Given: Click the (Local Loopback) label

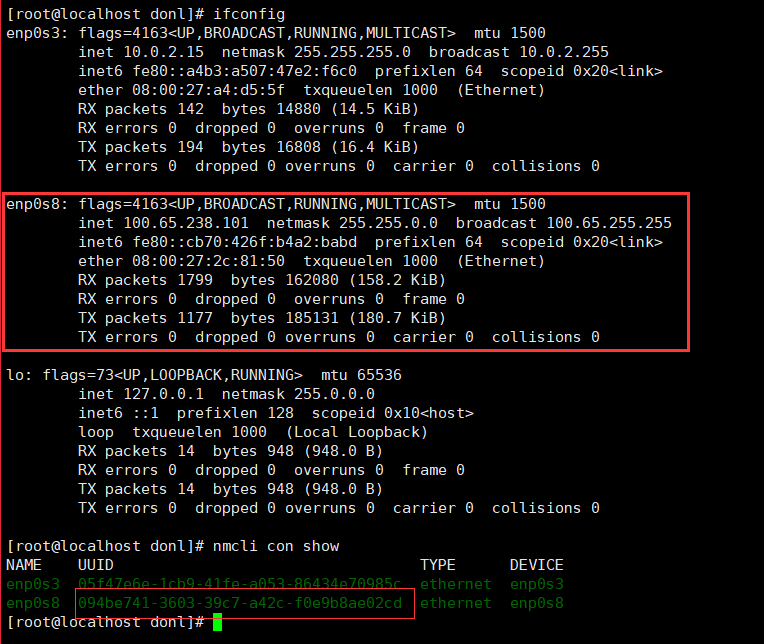Looking at the screenshot, I should pyautogui.click(x=357, y=432).
